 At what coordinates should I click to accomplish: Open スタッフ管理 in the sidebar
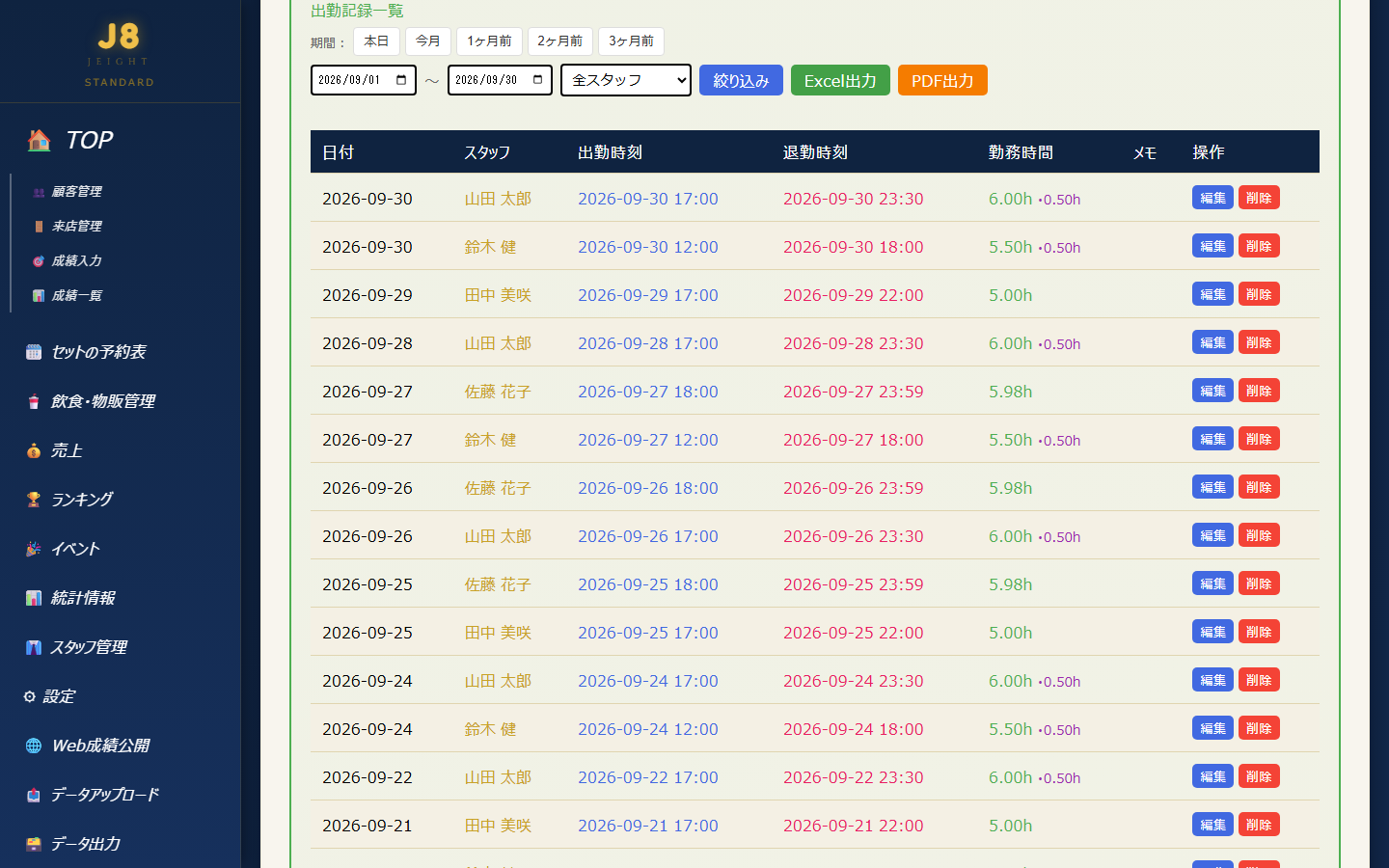[x=89, y=647]
